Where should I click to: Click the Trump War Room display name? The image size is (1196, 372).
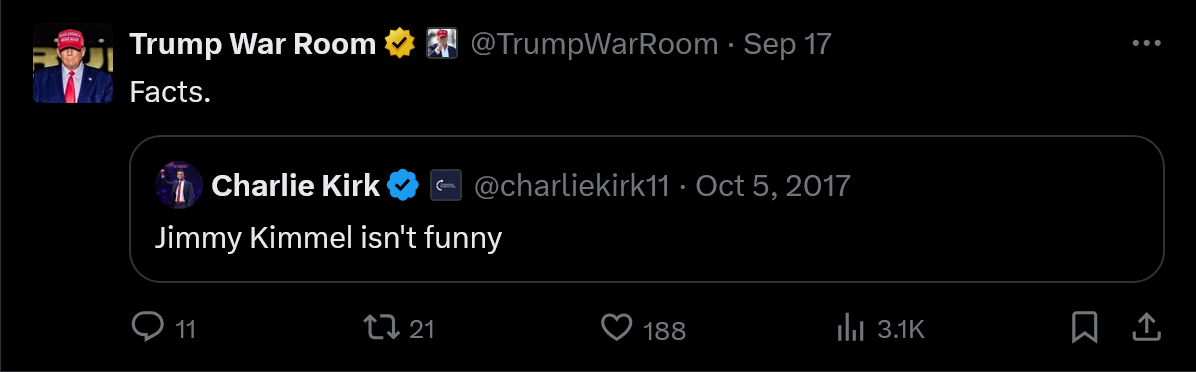tap(252, 45)
